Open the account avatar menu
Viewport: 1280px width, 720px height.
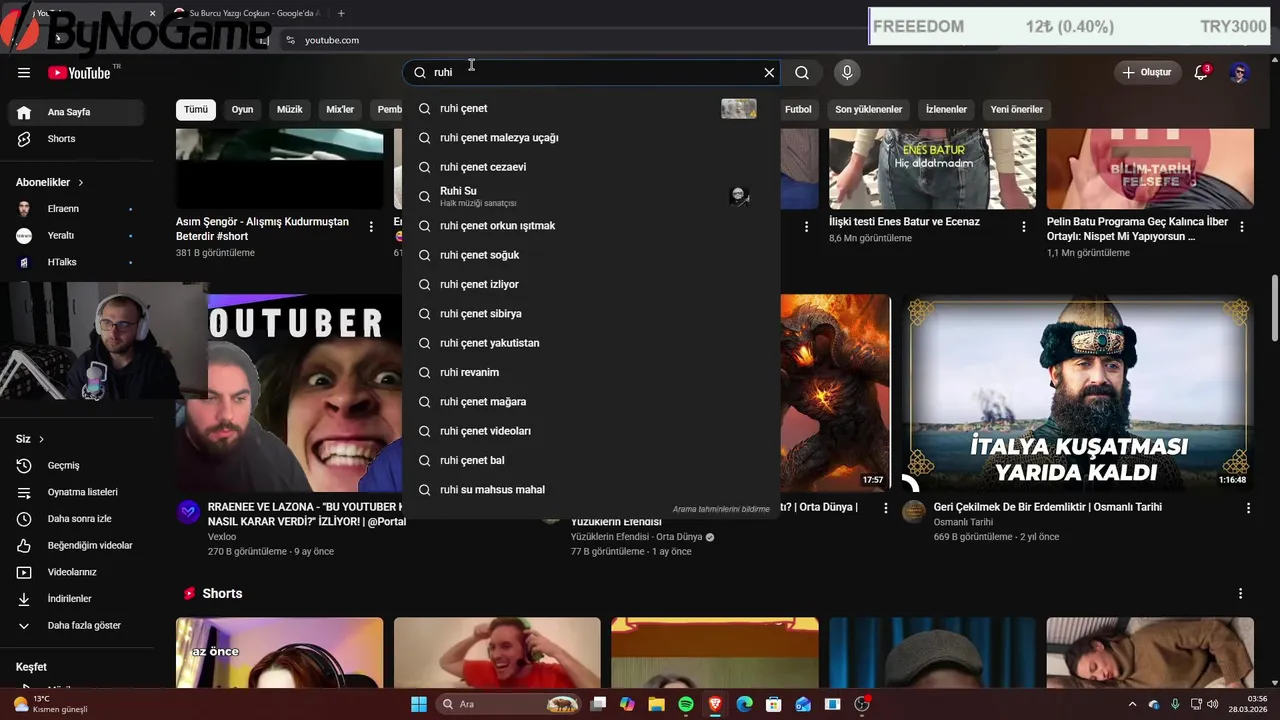click(x=1240, y=72)
